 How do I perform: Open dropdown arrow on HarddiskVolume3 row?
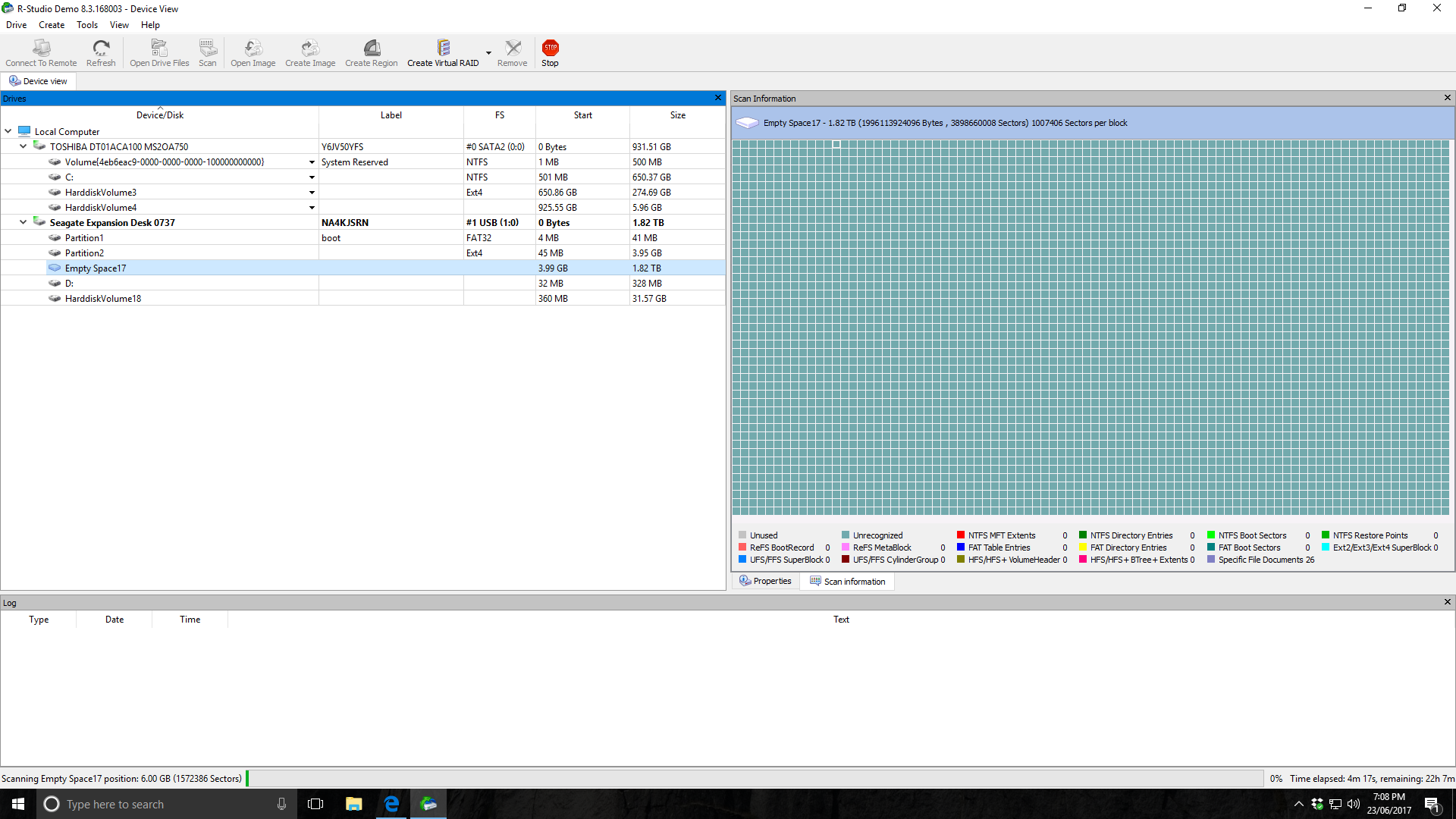312,193
